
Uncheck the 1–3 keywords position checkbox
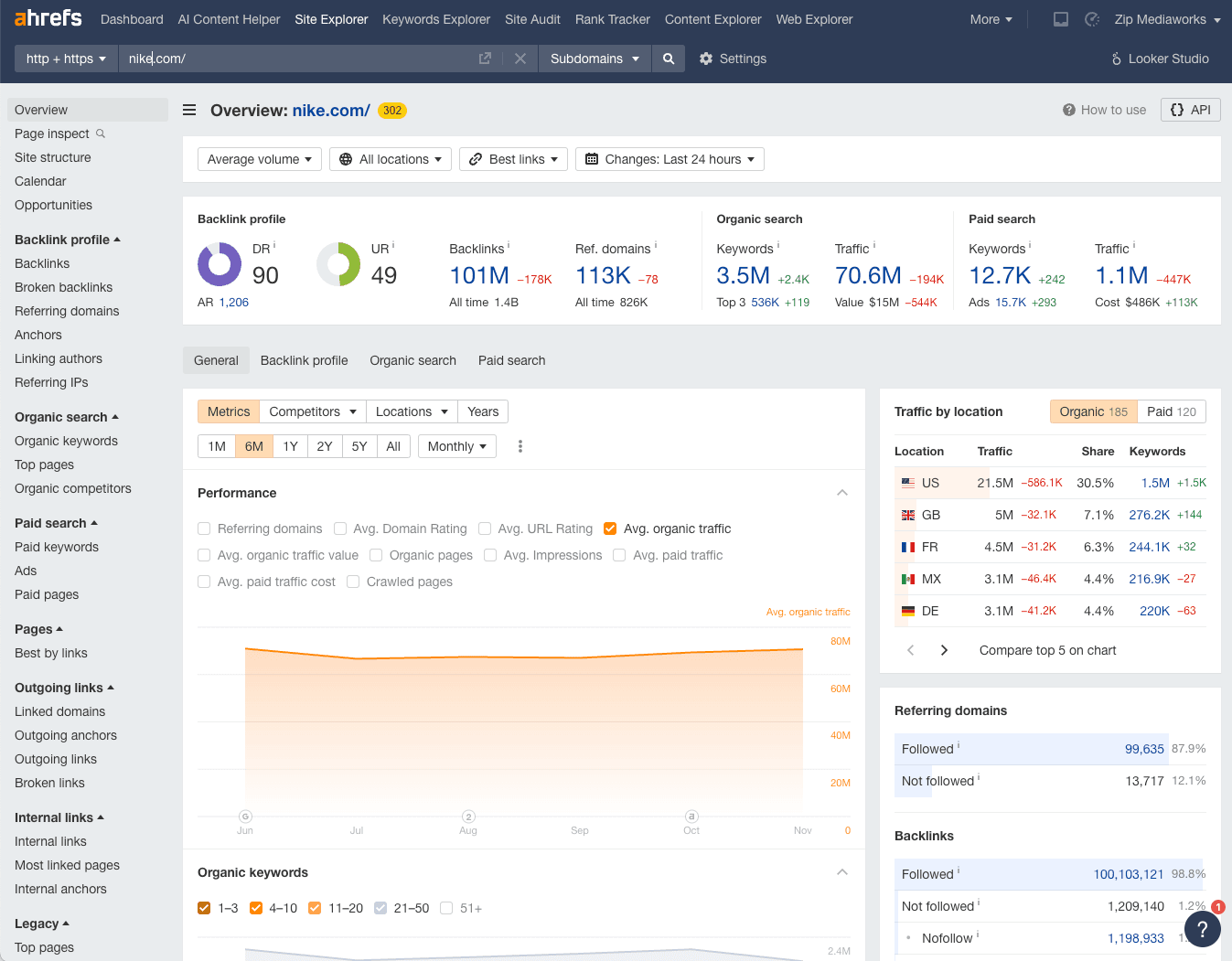[x=204, y=908]
